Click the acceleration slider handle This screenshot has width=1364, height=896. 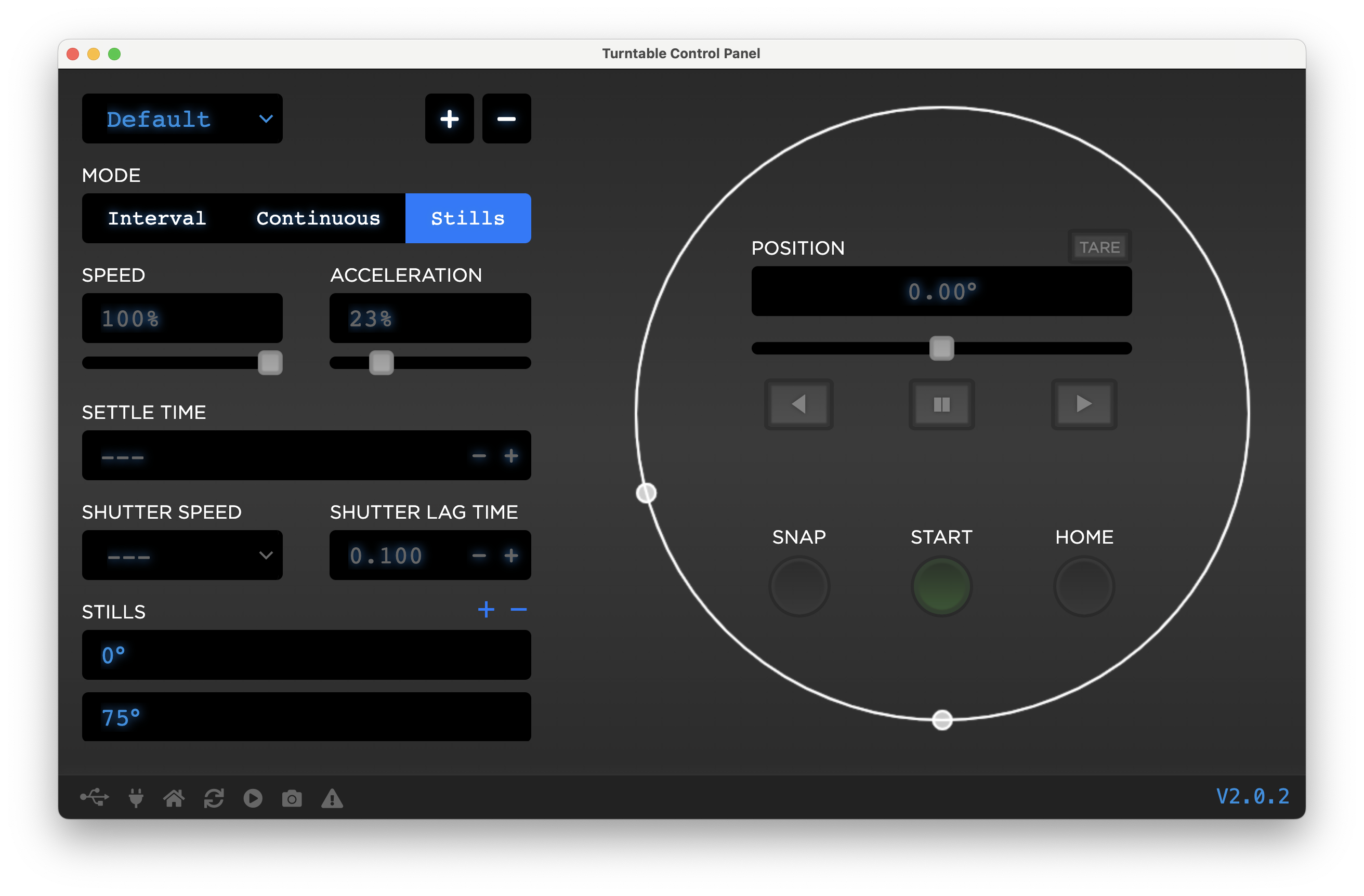pyautogui.click(x=381, y=362)
